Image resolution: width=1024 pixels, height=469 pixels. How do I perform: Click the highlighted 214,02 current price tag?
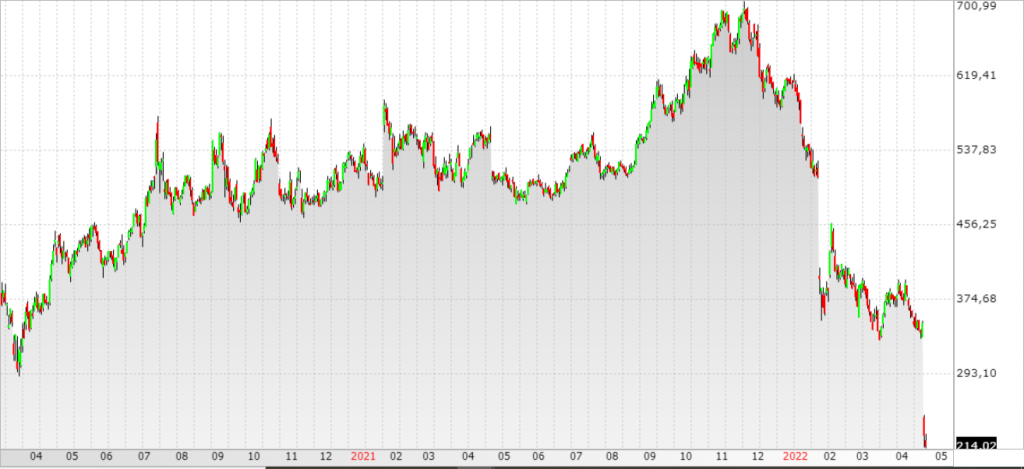pyautogui.click(x=977, y=444)
